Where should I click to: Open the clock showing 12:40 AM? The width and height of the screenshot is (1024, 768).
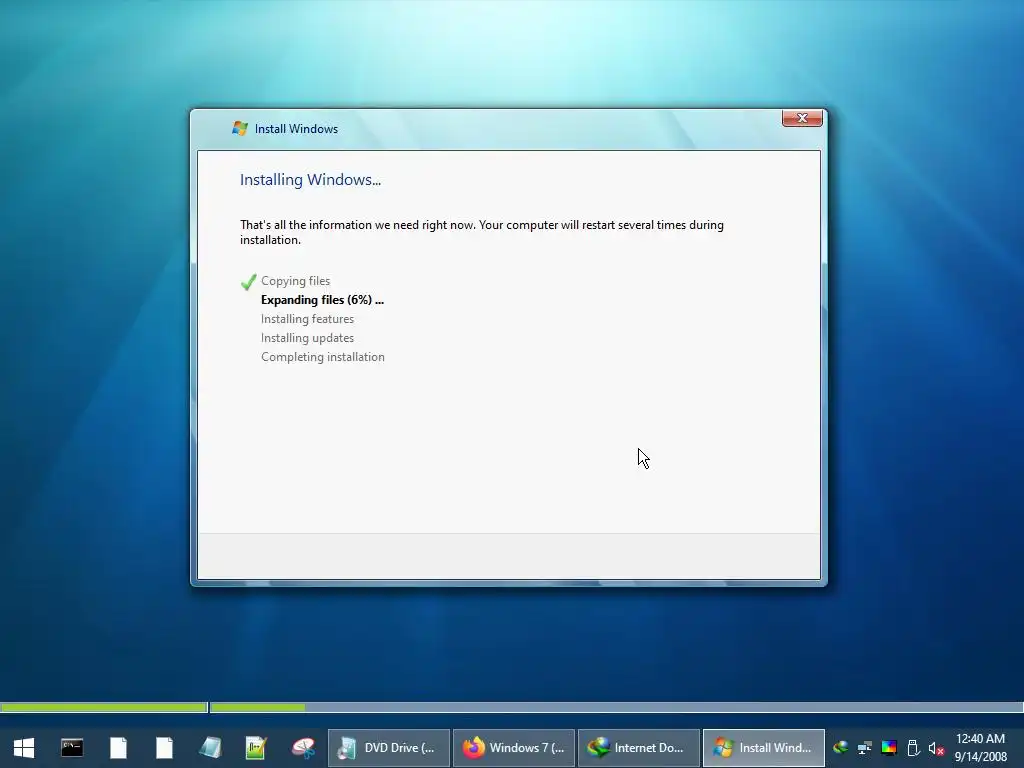(x=980, y=739)
